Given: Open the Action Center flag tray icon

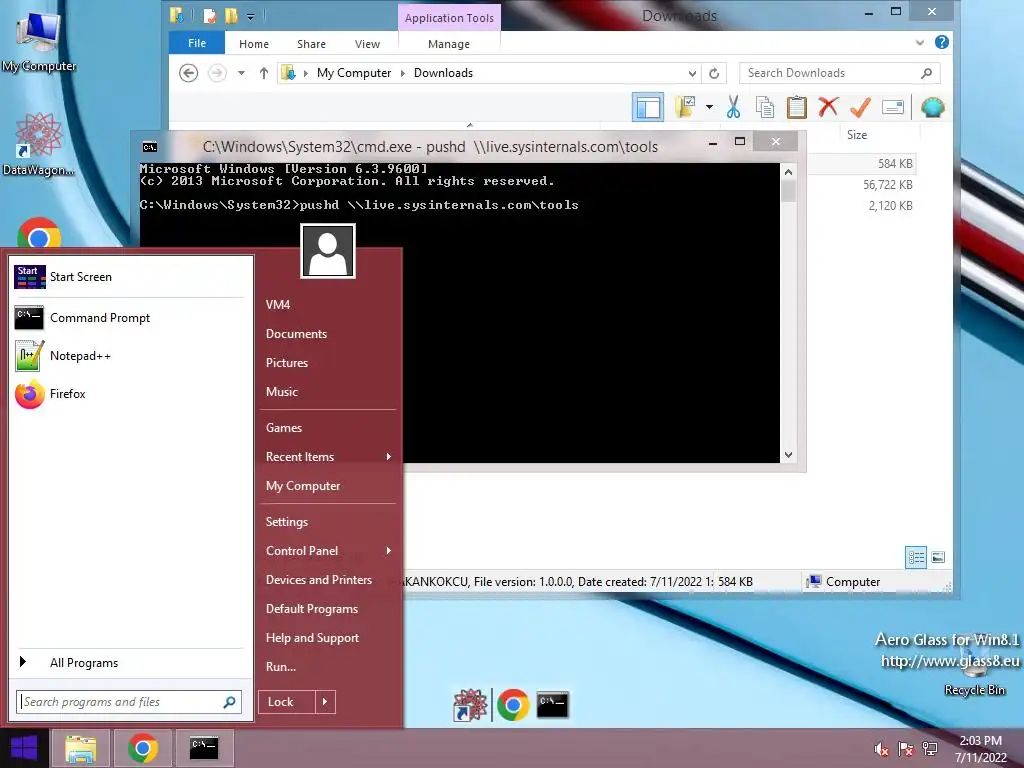Looking at the screenshot, I should coord(905,749).
